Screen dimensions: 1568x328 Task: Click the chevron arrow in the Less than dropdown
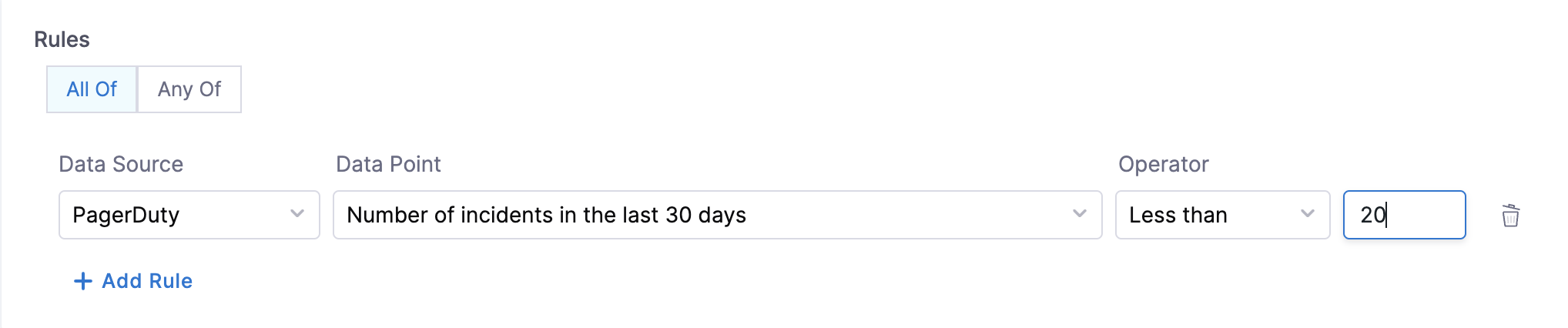point(1307,214)
